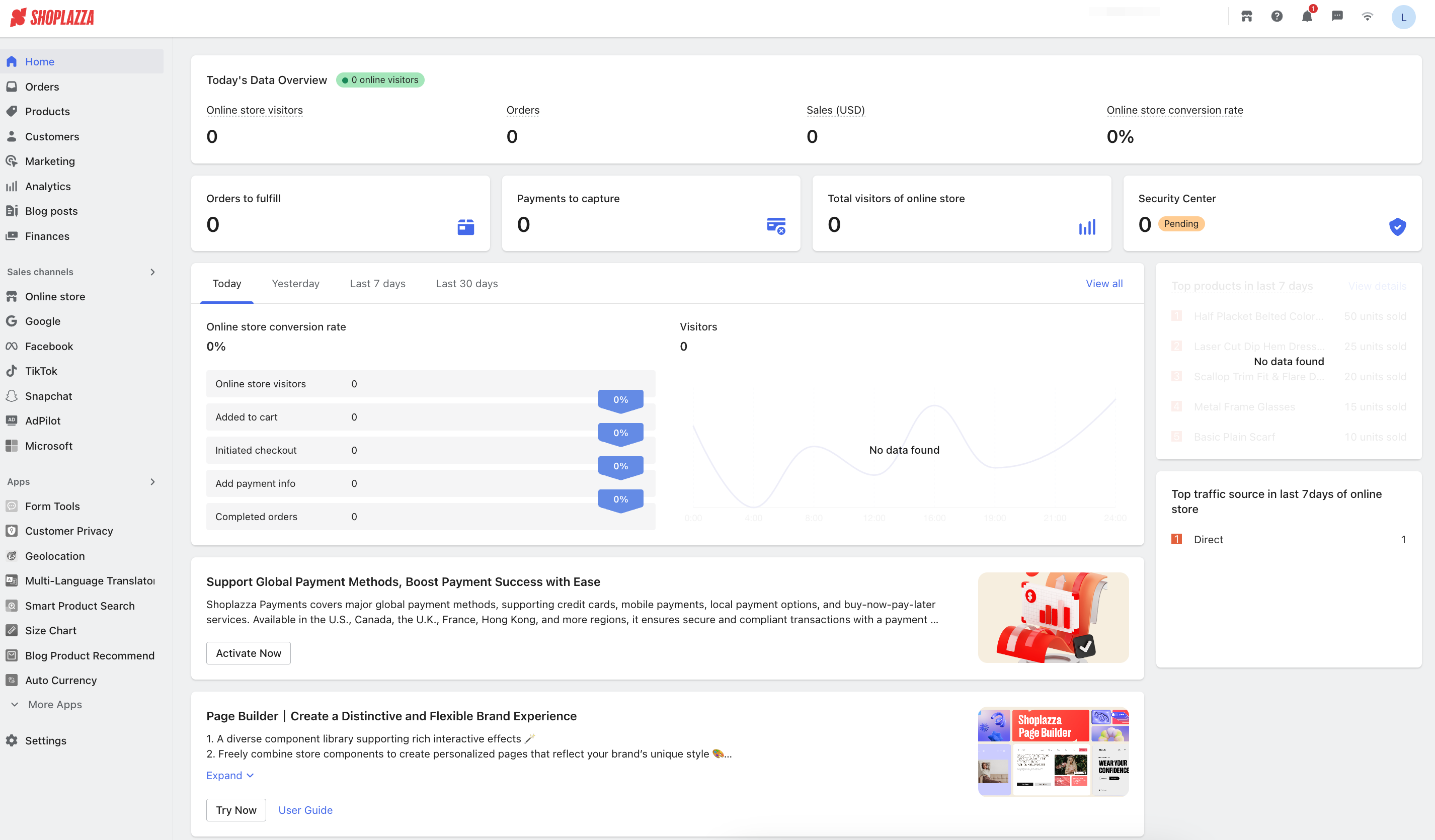Expand the Page Builder description
Screen dimensions: 1435x840
229,775
